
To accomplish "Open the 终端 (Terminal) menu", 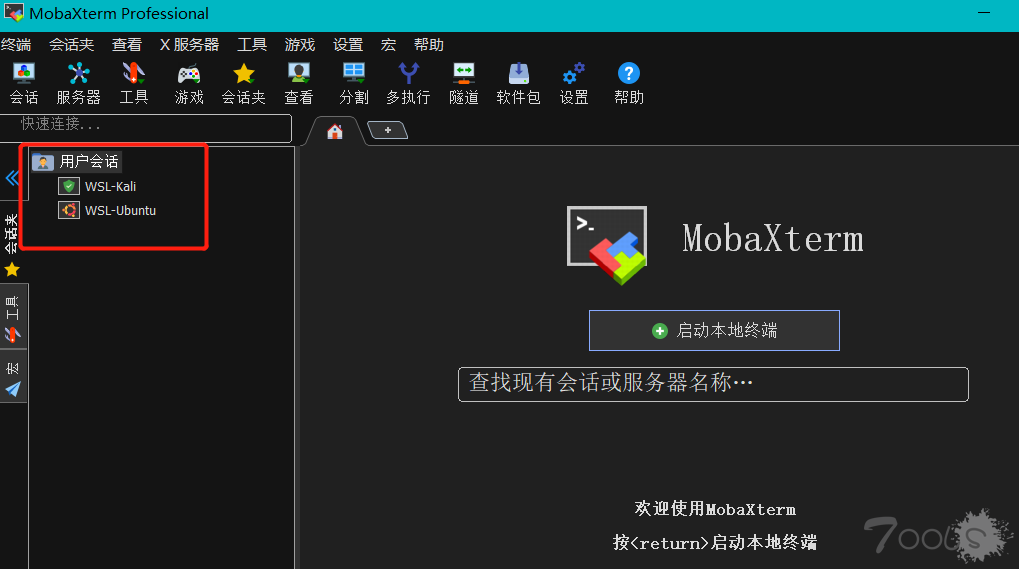I will pos(16,45).
